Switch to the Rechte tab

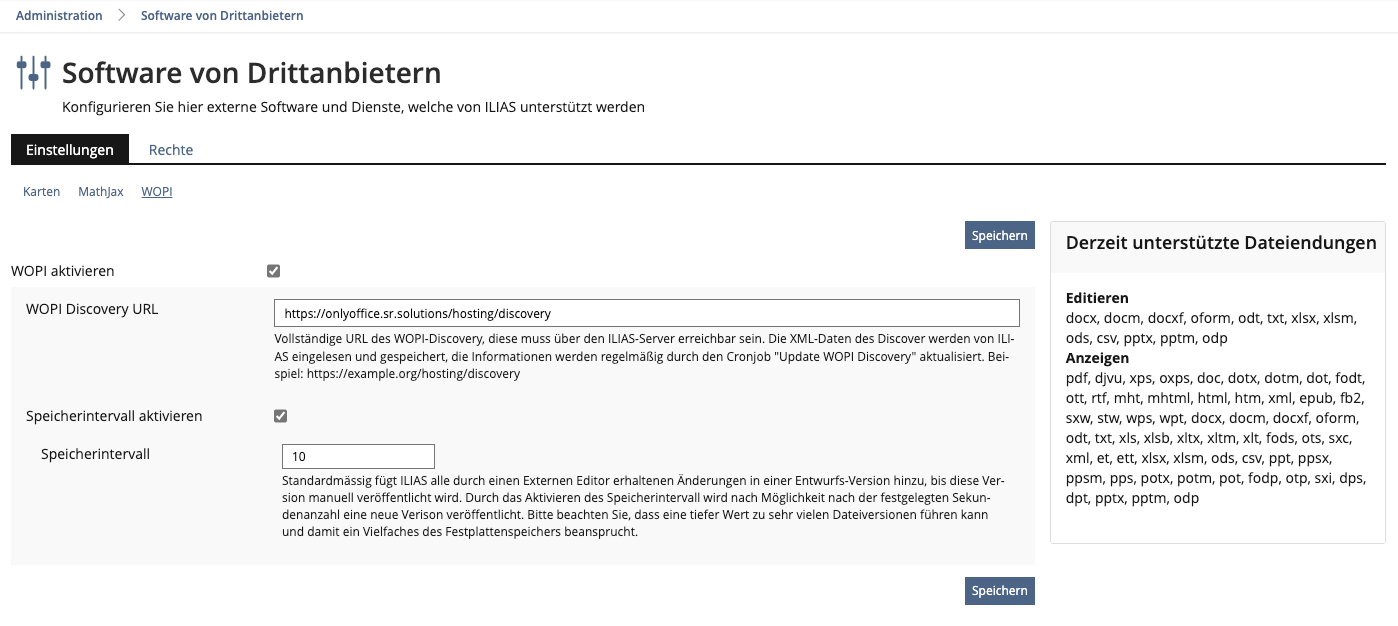coord(171,150)
